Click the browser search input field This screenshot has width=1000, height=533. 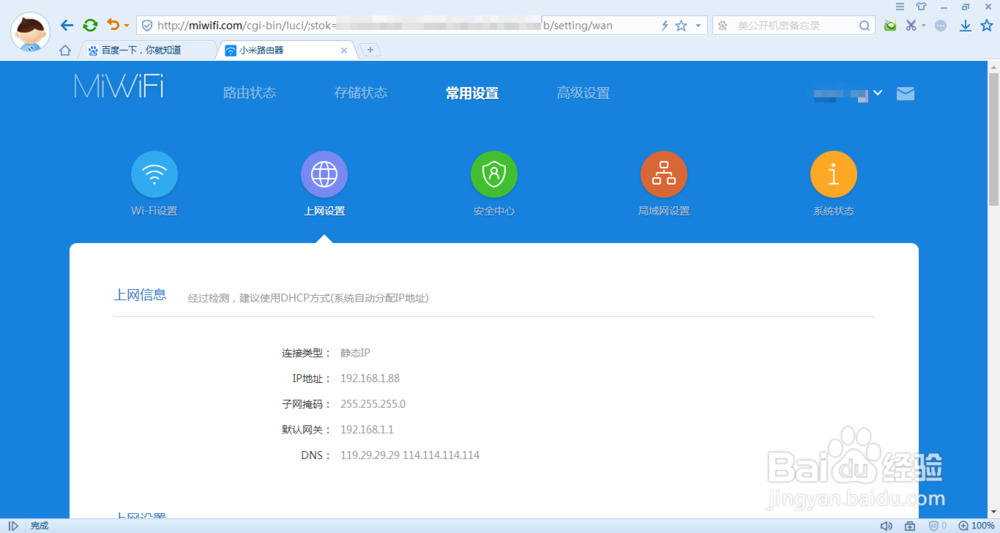click(794, 26)
